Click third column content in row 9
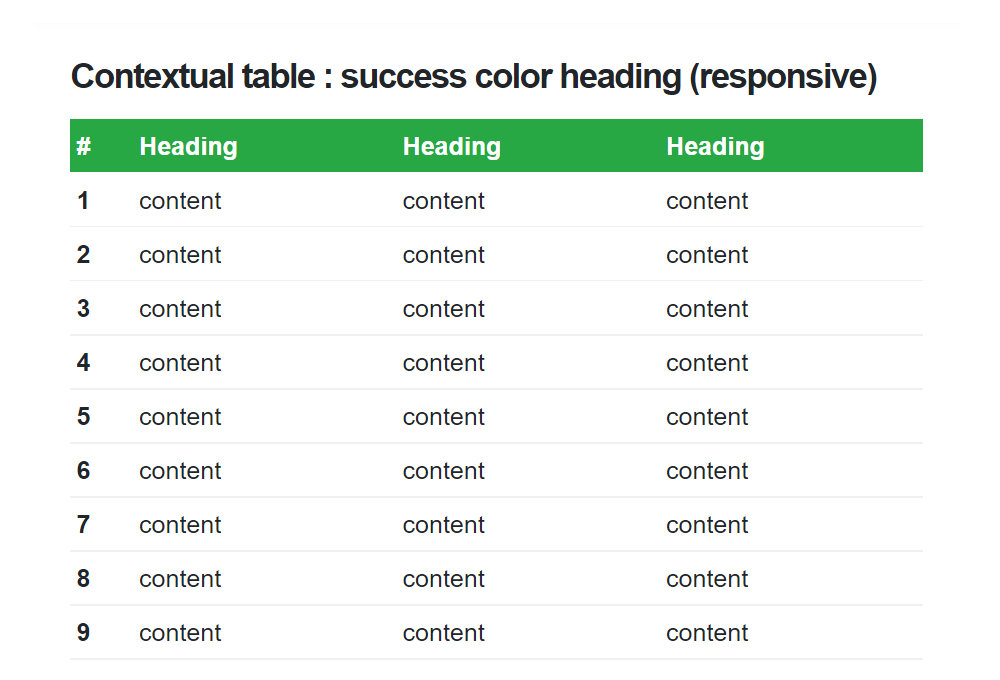The height and width of the screenshot is (680, 1000). pos(707,633)
